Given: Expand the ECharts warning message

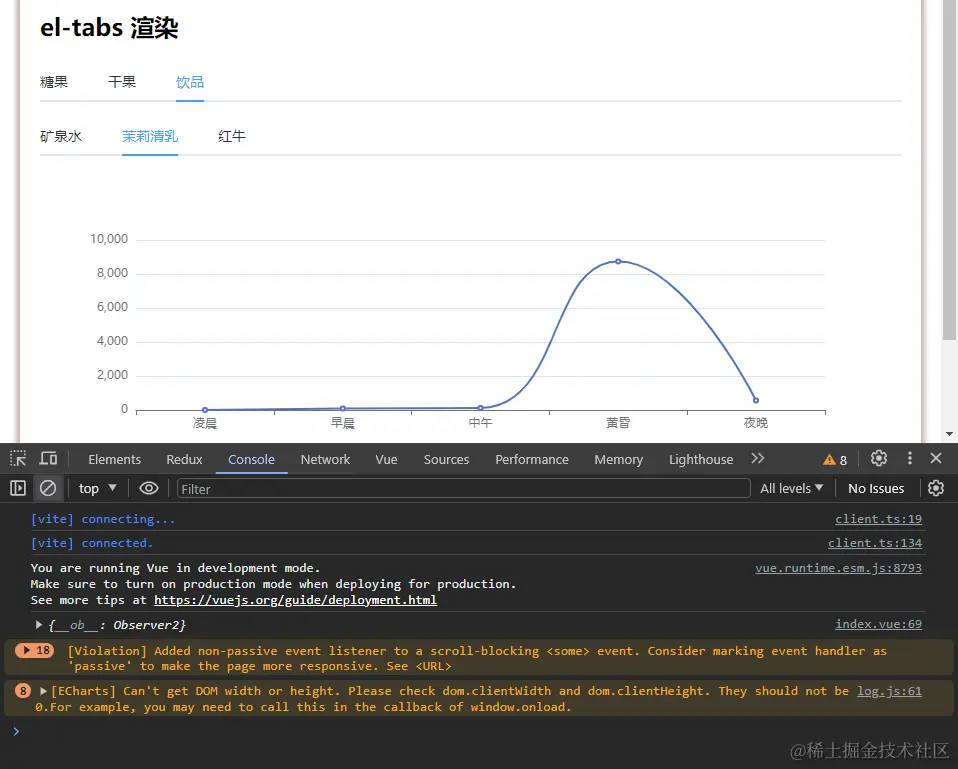Looking at the screenshot, I should point(44,691).
